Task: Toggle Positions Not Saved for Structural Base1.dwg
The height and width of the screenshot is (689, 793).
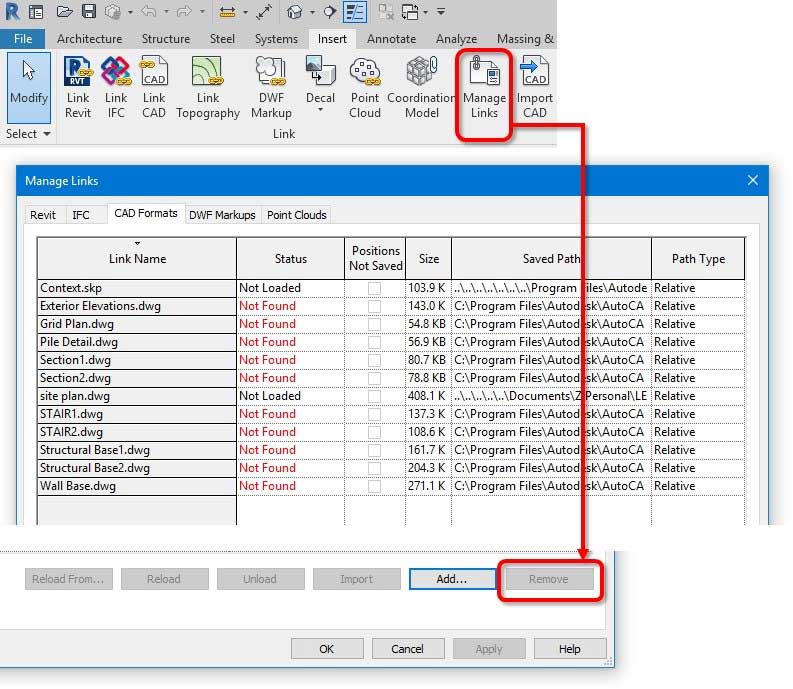Action: [x=374, y=450]
